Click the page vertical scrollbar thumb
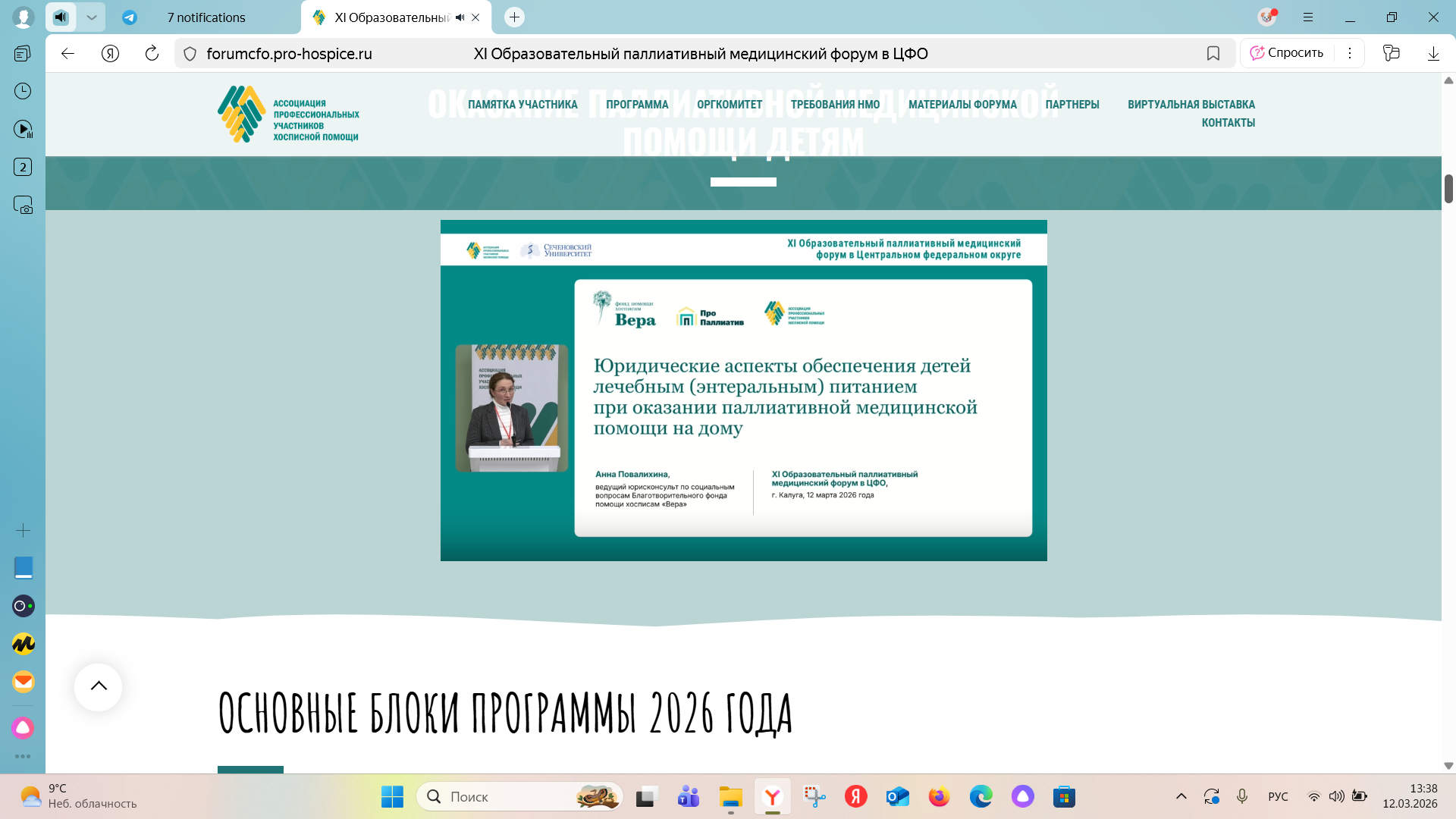Viewport: 1456px width, 819px height. click(x=1448, y=189)
